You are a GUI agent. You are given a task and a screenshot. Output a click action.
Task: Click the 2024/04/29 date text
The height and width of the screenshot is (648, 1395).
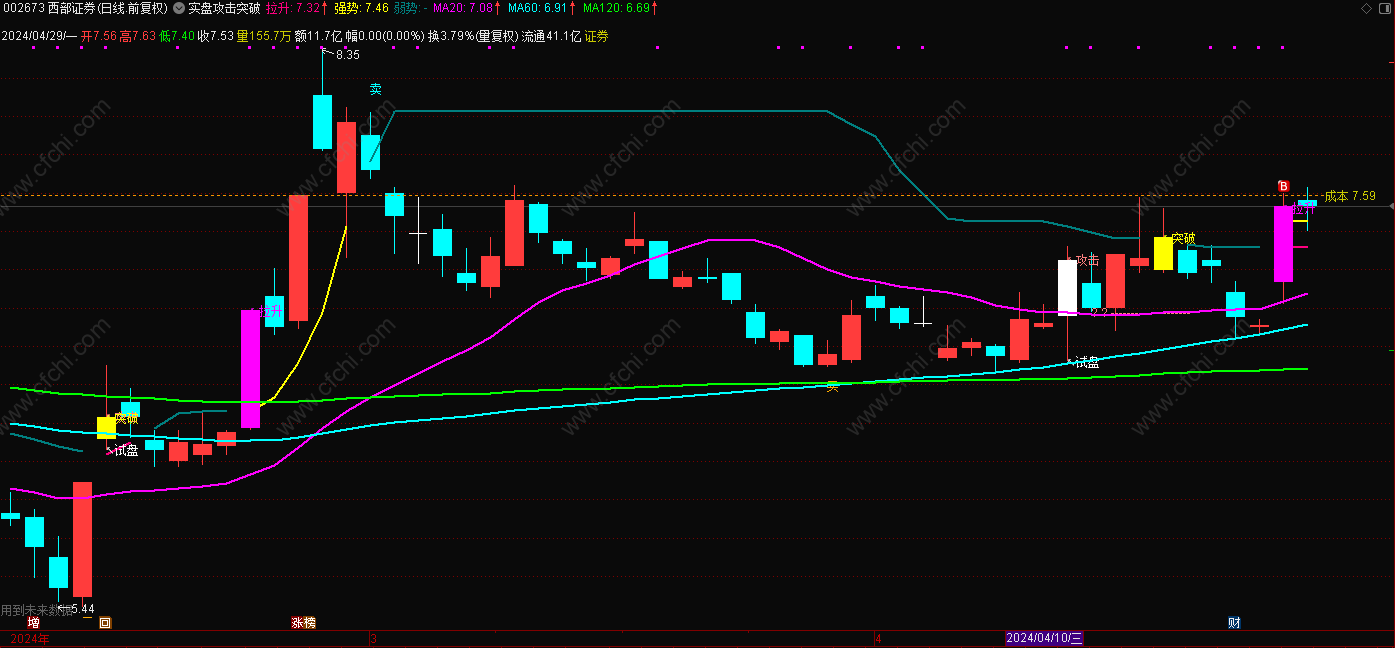[32, 36]
